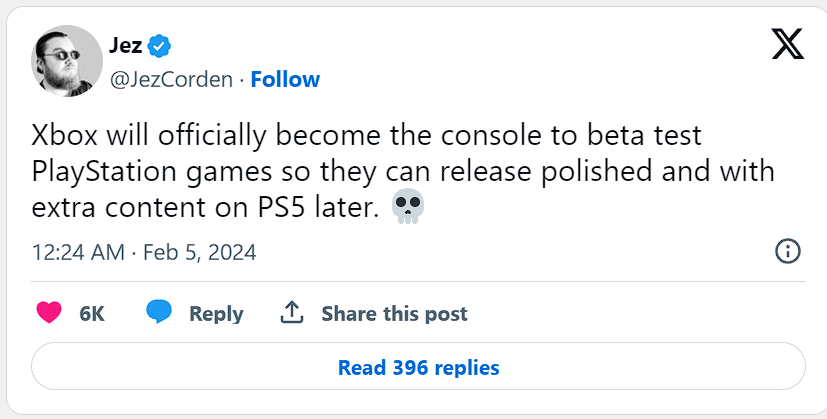This screenshot has width=827, height=419.
Task: Select the Share this post label
Action: pyautogui.click(x=394, y=314)
